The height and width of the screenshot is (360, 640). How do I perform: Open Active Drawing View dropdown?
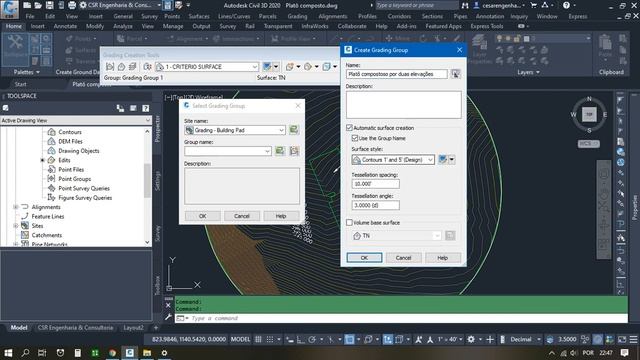coord(147,120)
